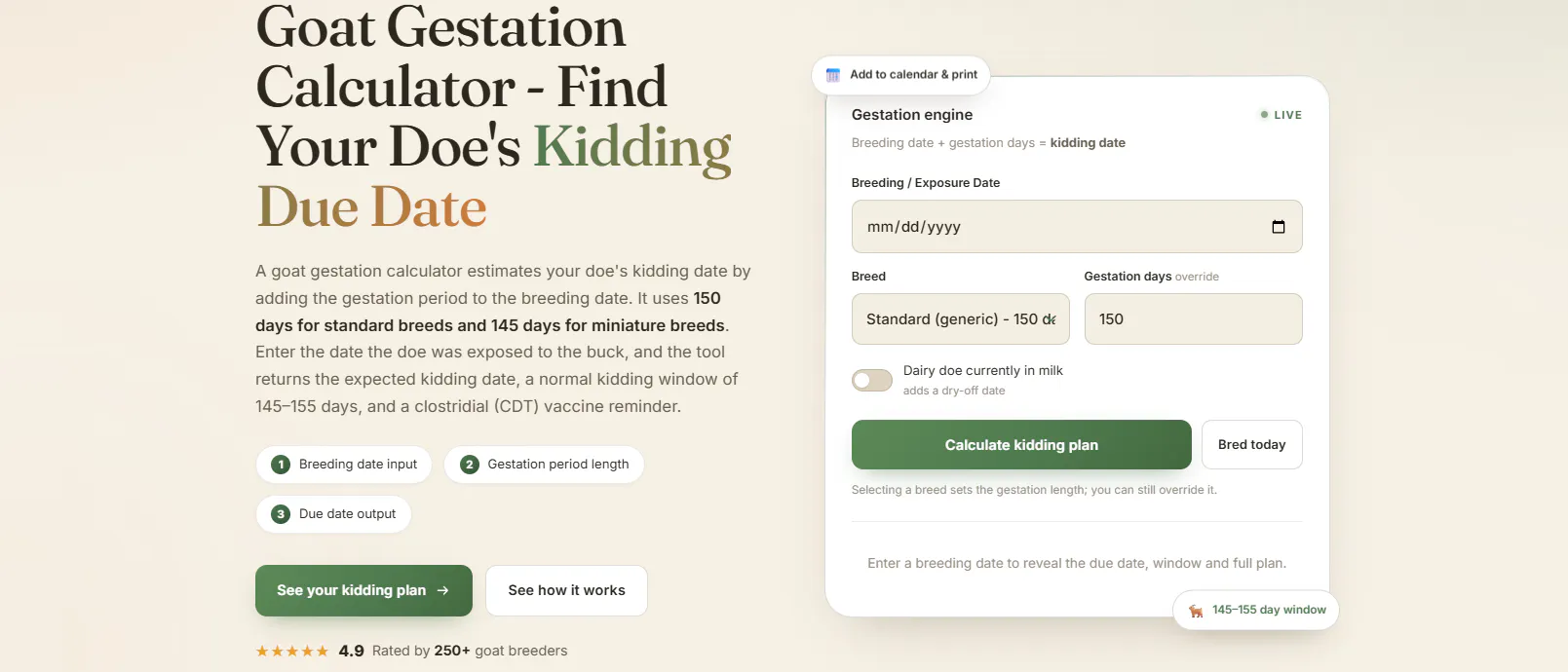
Task: Open the Breed dropdown showing Standard (generic)
Action: 961,319
